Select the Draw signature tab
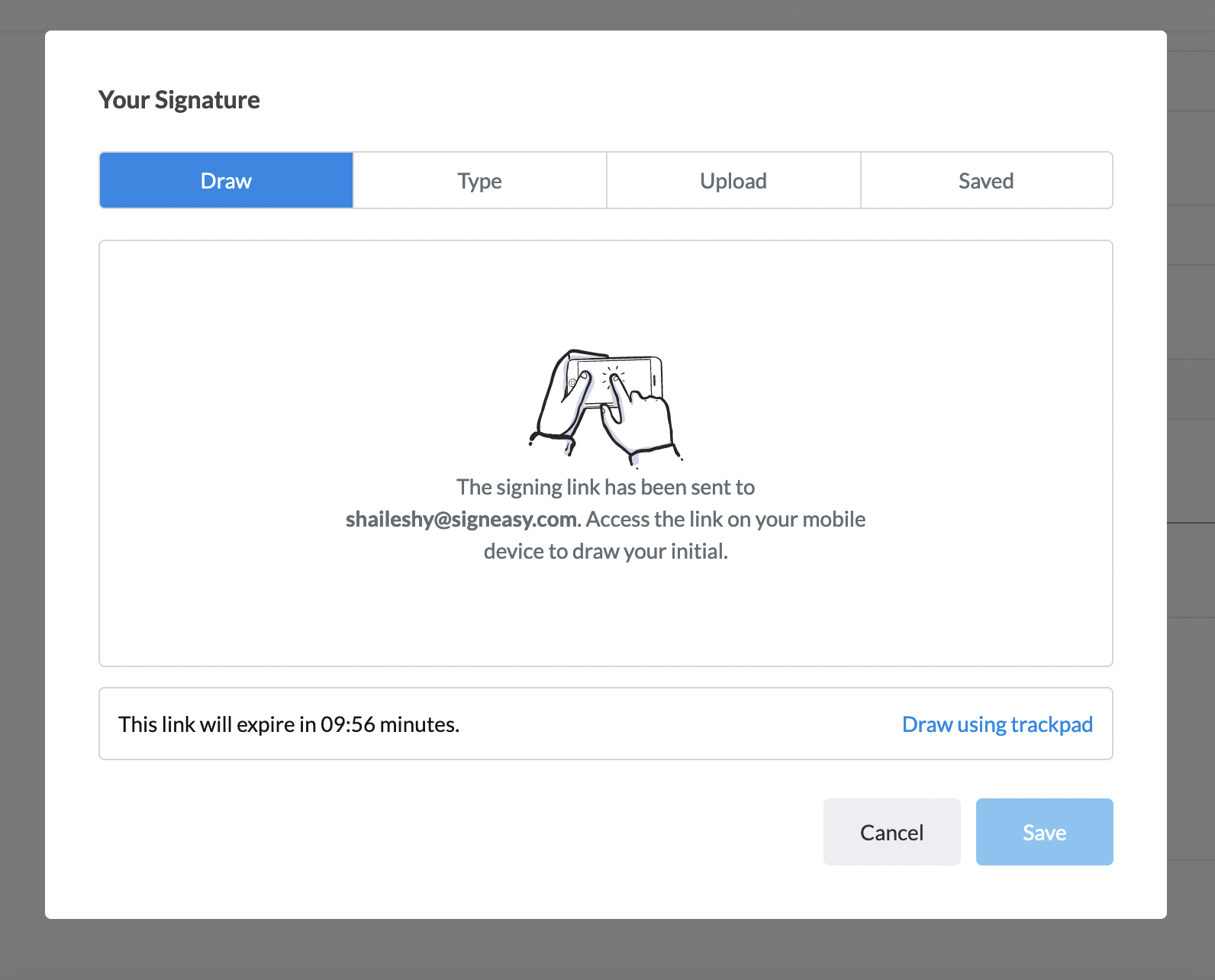The width and height of the screenshot is (1215, 980). pos(226,181)
